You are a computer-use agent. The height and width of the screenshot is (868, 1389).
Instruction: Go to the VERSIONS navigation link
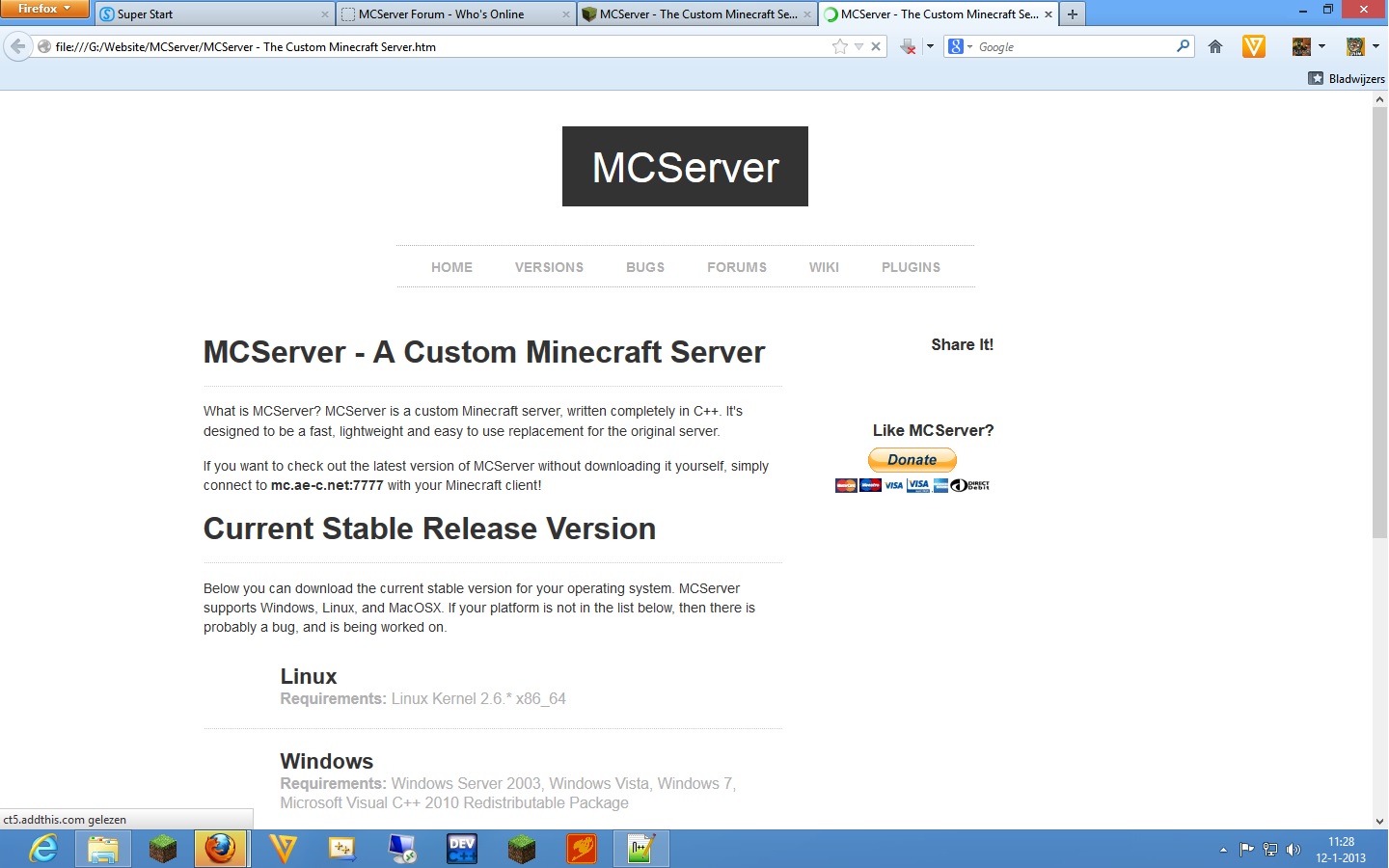(549, 267)
